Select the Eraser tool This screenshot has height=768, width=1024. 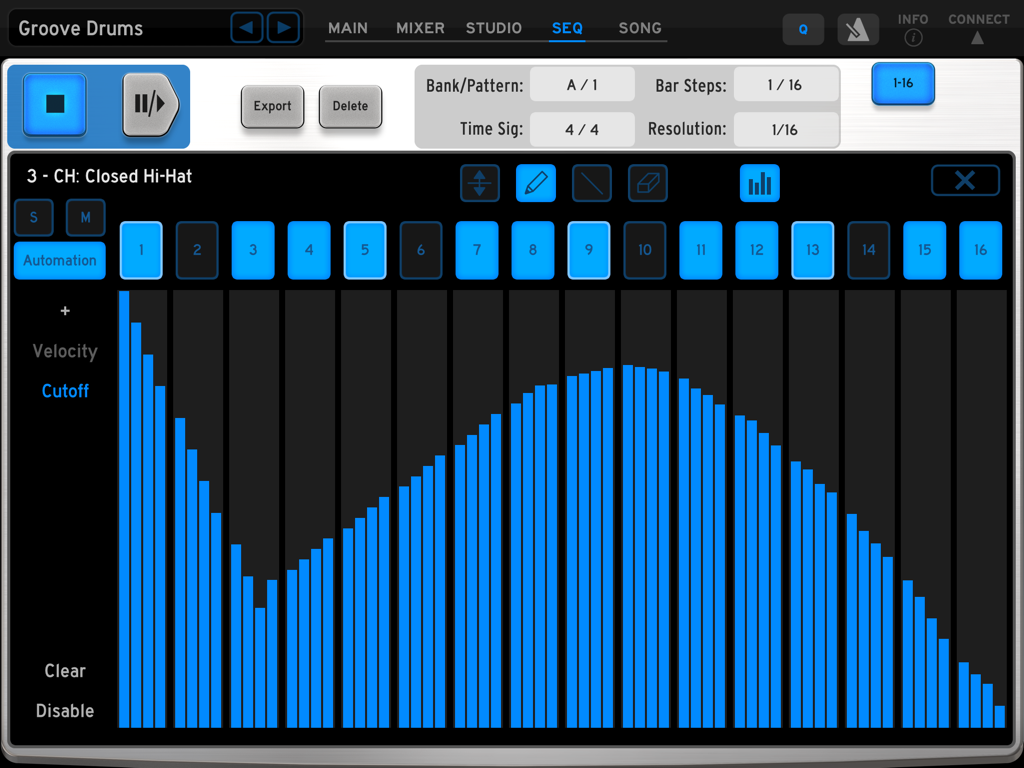click(648, 183)
